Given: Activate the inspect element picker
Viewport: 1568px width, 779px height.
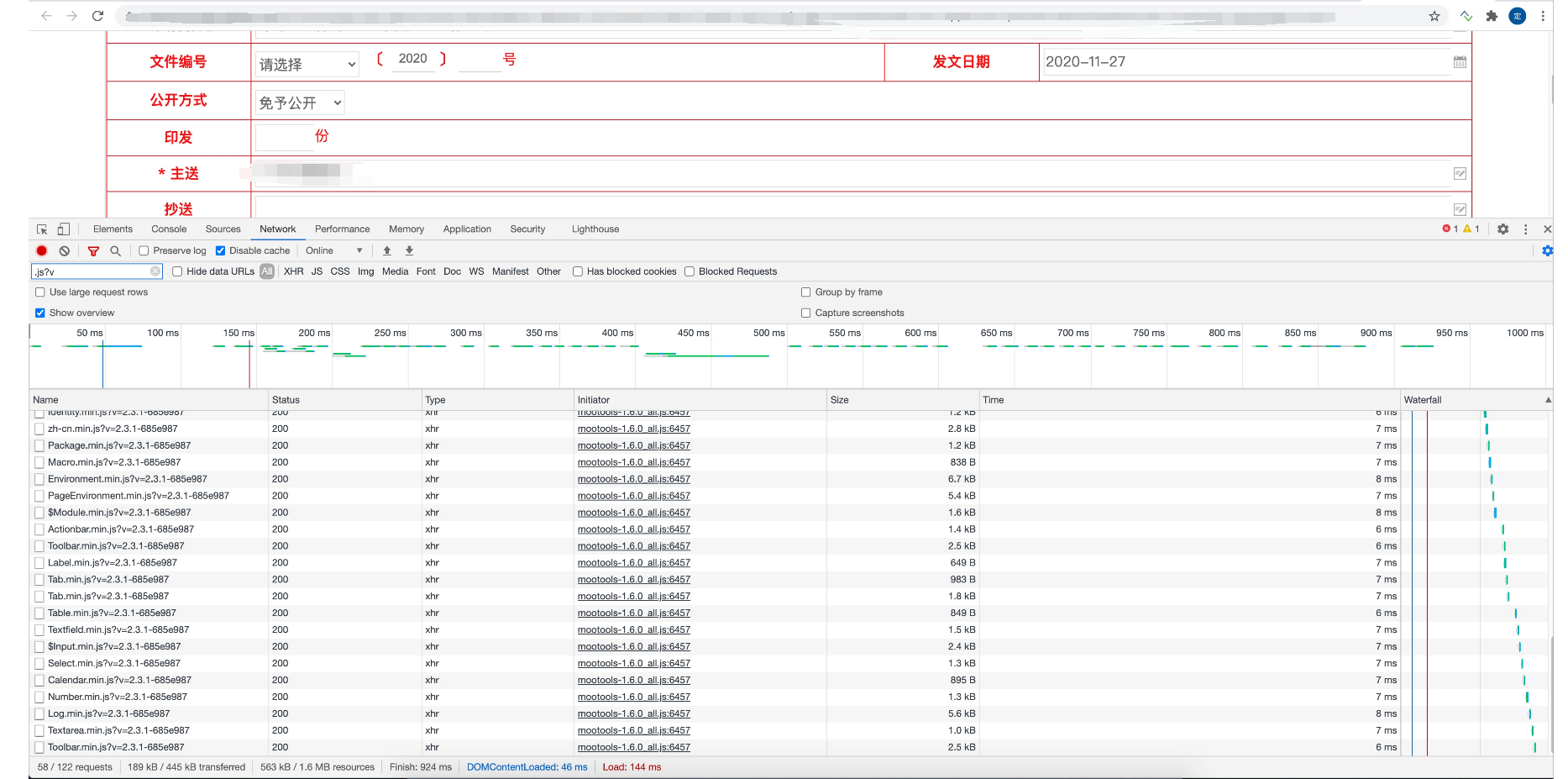Looking at the screenshot, I should (42, 229).
